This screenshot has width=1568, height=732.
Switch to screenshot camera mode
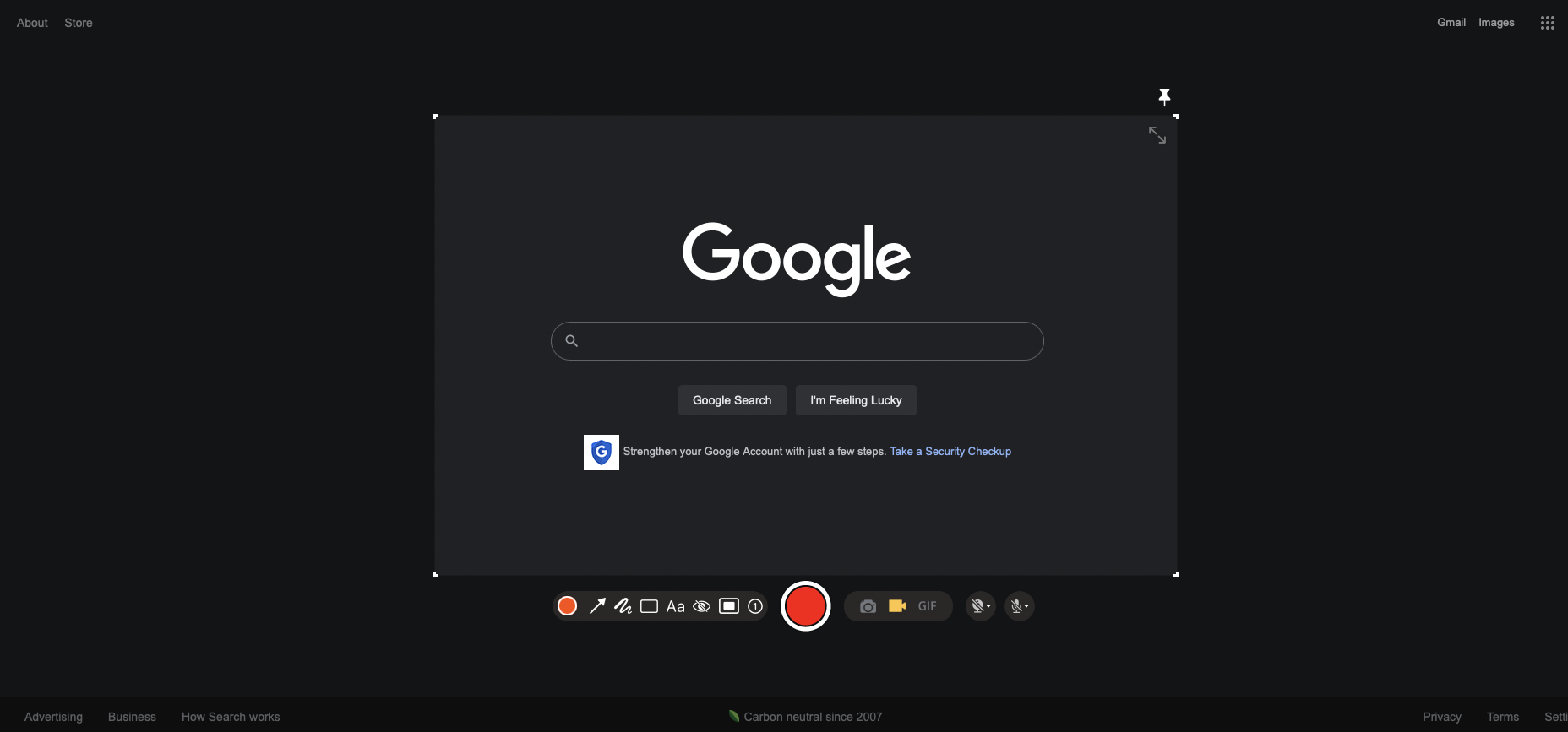coord(868,606)
